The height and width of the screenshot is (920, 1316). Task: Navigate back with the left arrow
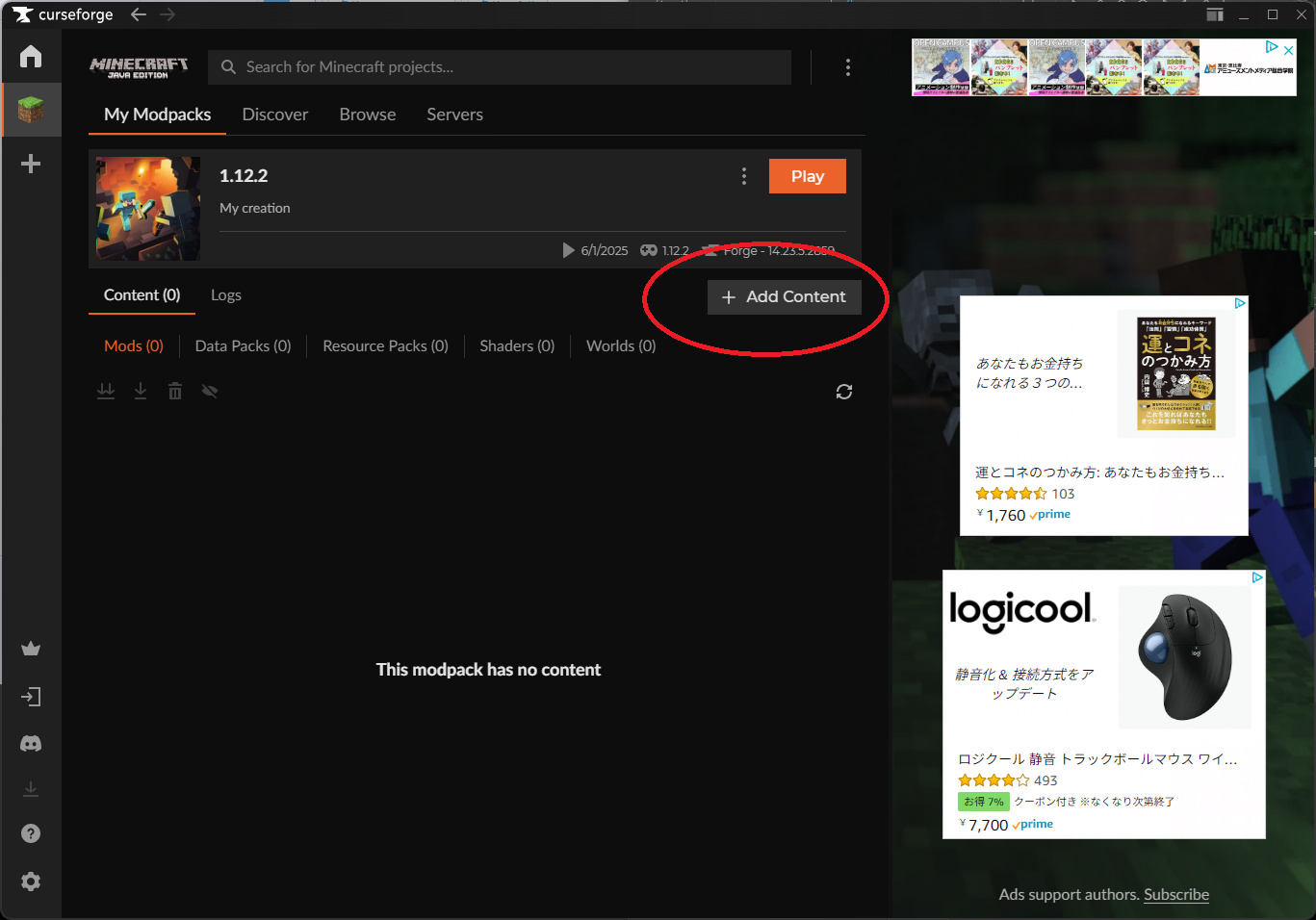[139, 14]
